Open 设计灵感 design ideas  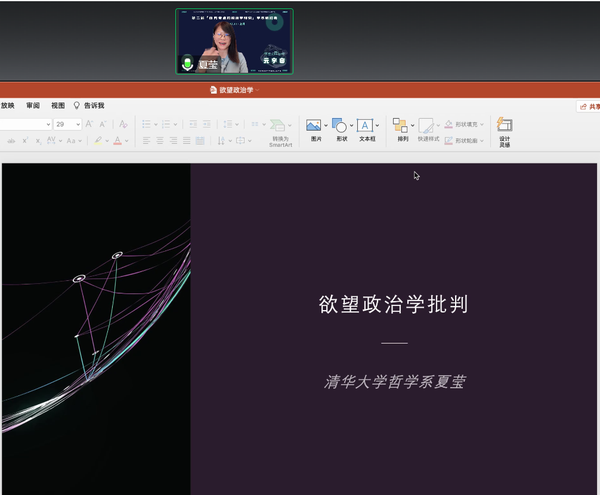click(504, 128)
